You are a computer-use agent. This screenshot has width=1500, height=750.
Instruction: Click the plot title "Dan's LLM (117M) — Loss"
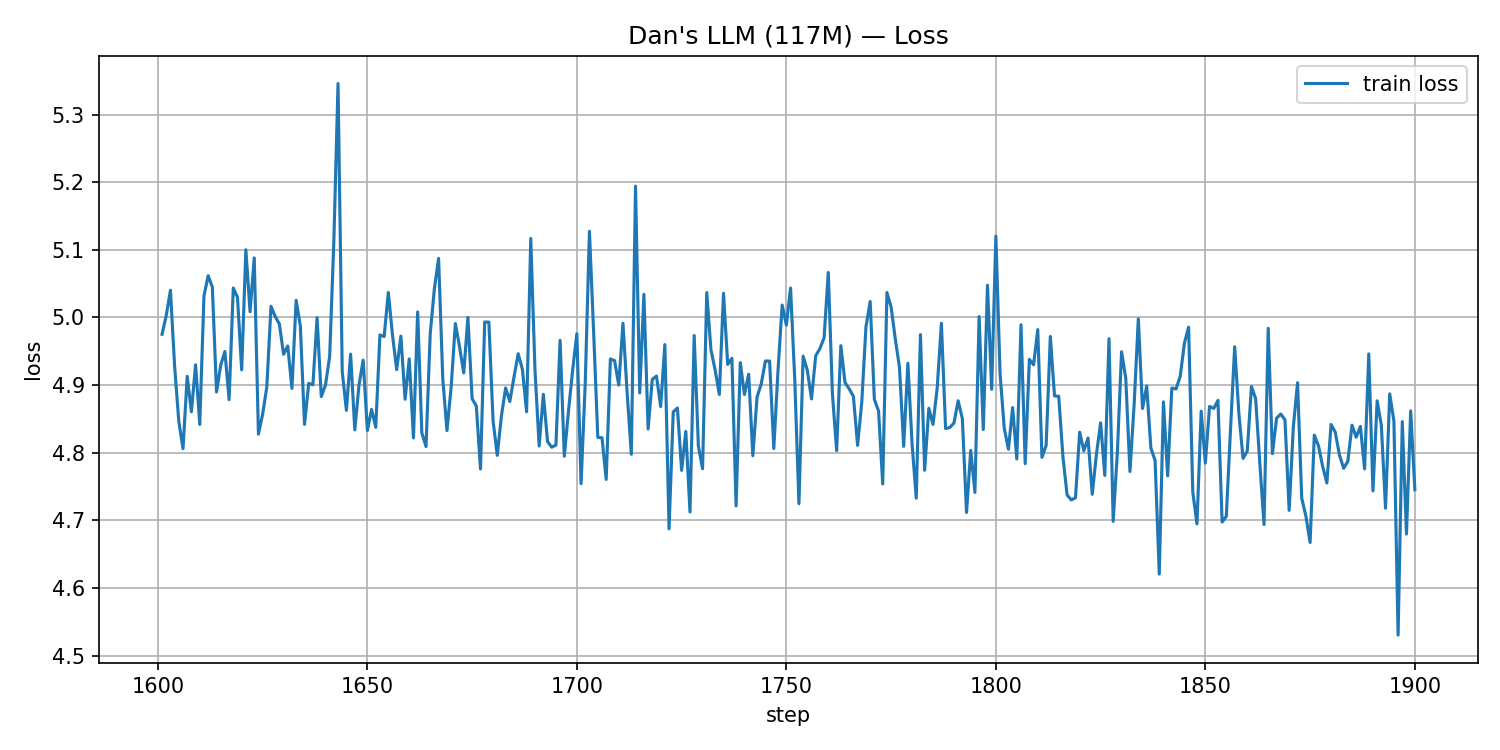click(788, 36)
